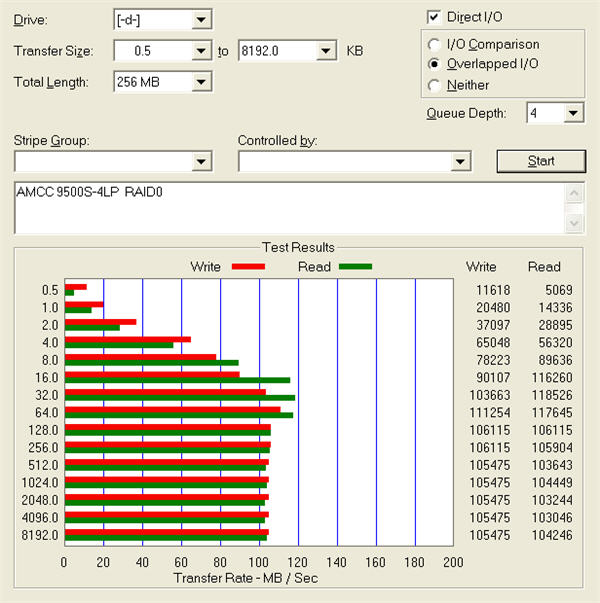Viewport: 600px width, 603px height.
Task: Expand the maximum Transfer Size dropdown (8192.0)
Action: pos(326,51)
